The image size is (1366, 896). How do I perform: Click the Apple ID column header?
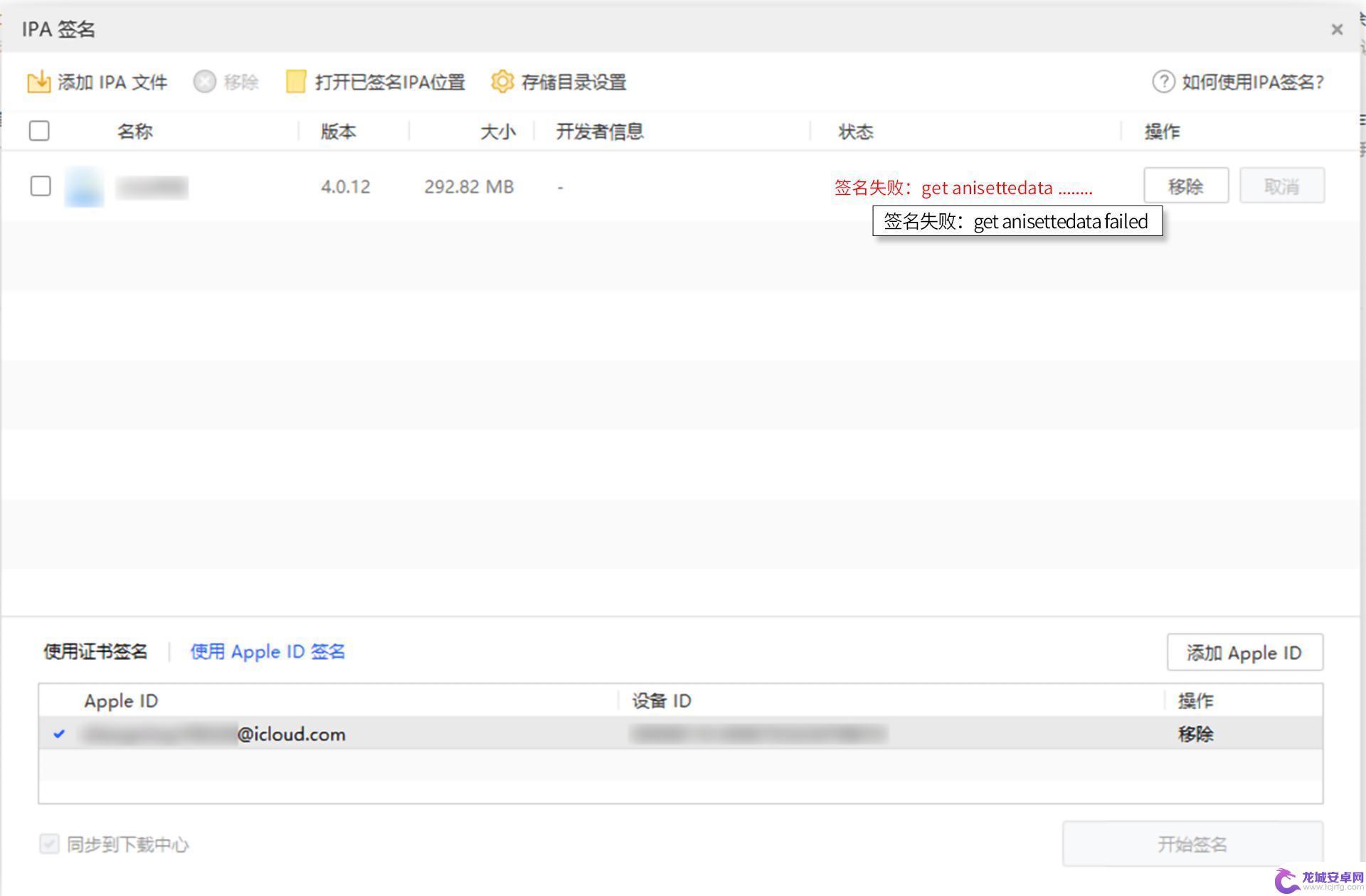pyautogui.click(x=121, y=701)
